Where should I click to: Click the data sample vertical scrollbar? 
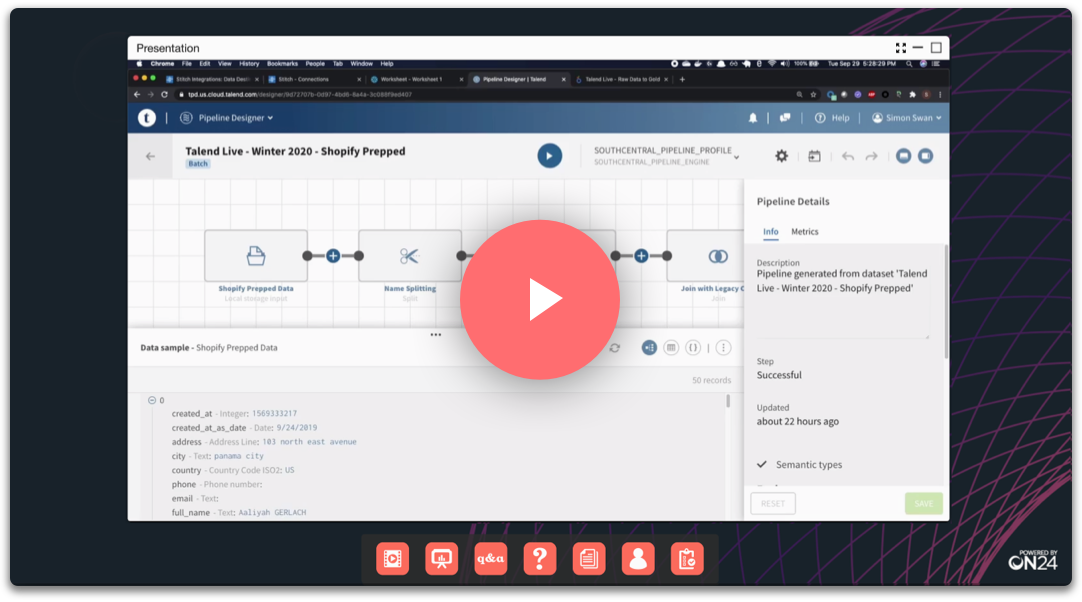point(727,401)
